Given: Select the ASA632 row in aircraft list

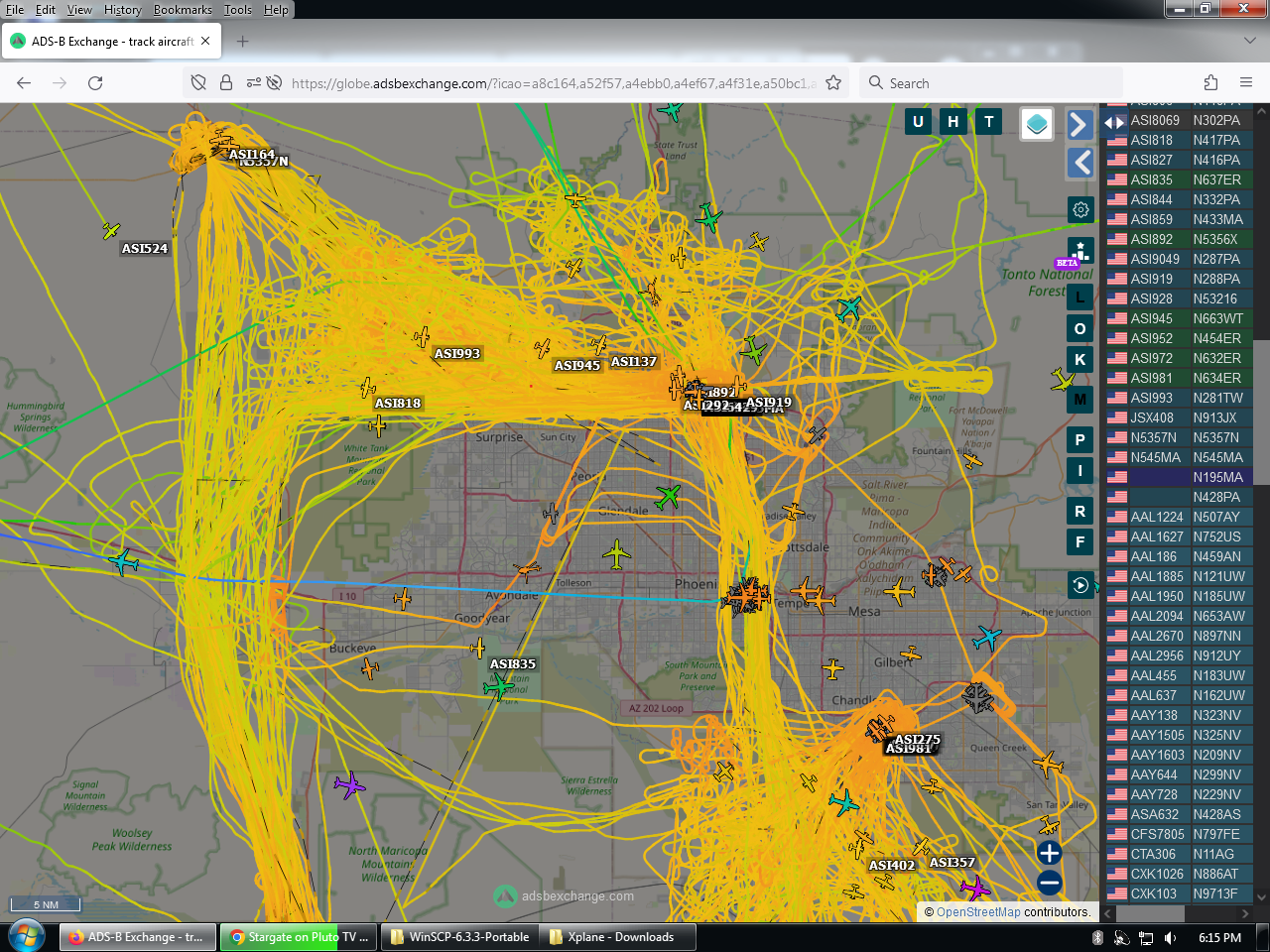Looking at the screenshot, I should pyautogui.click(x=1179, y=814).
